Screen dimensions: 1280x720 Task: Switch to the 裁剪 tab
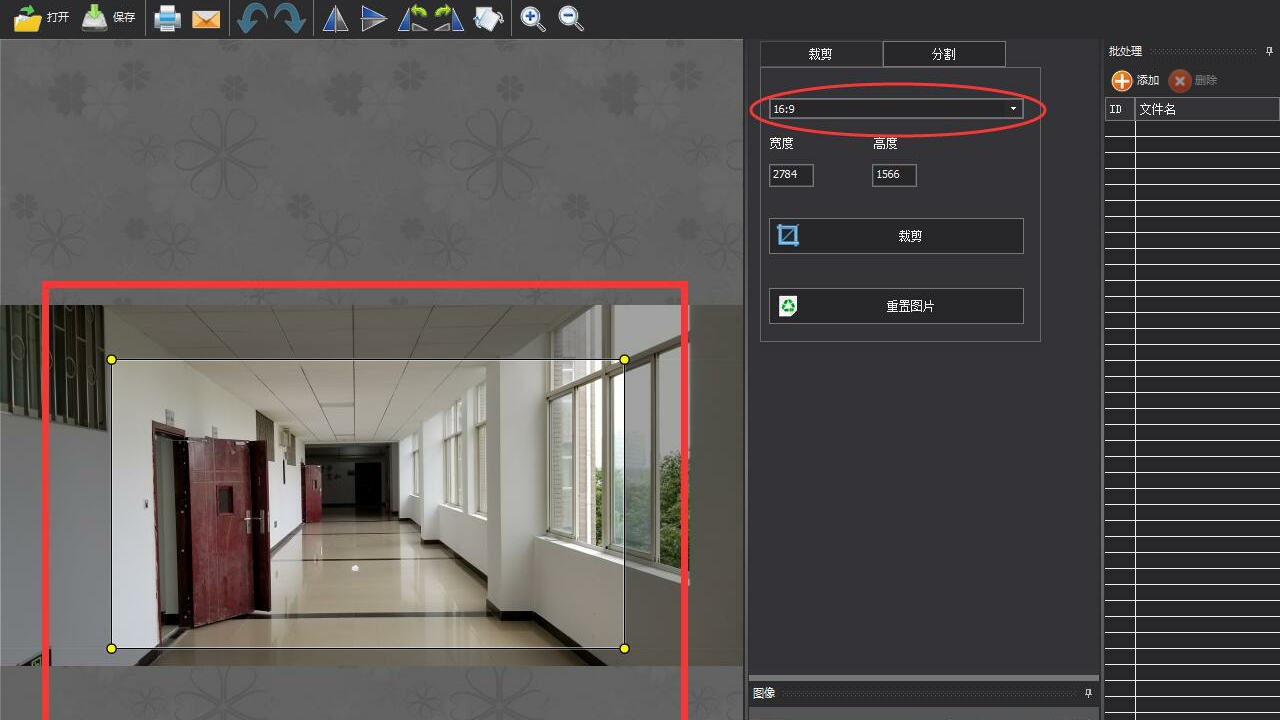pyautogui.click(x=820, y=54)
